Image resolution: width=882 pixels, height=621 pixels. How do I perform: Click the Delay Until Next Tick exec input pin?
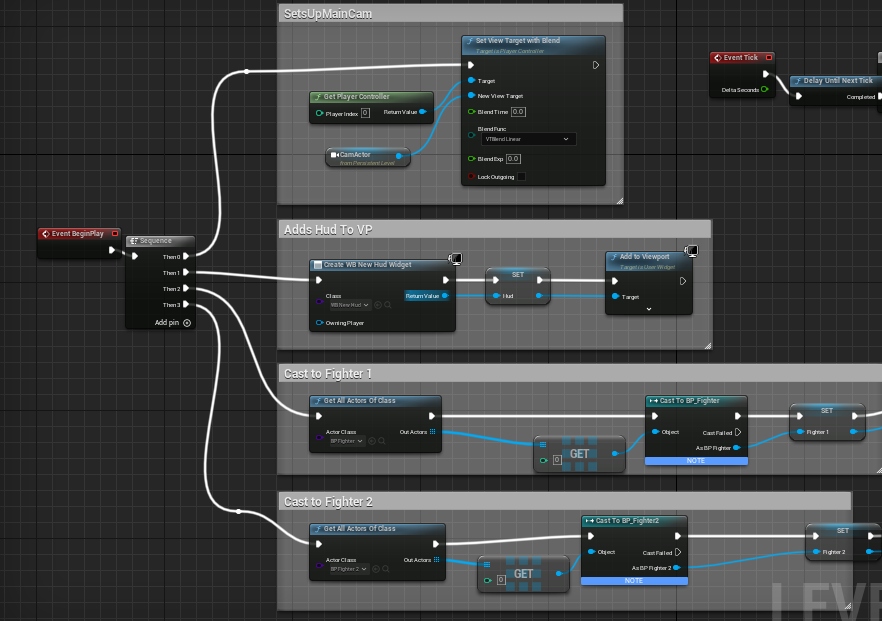799,96
